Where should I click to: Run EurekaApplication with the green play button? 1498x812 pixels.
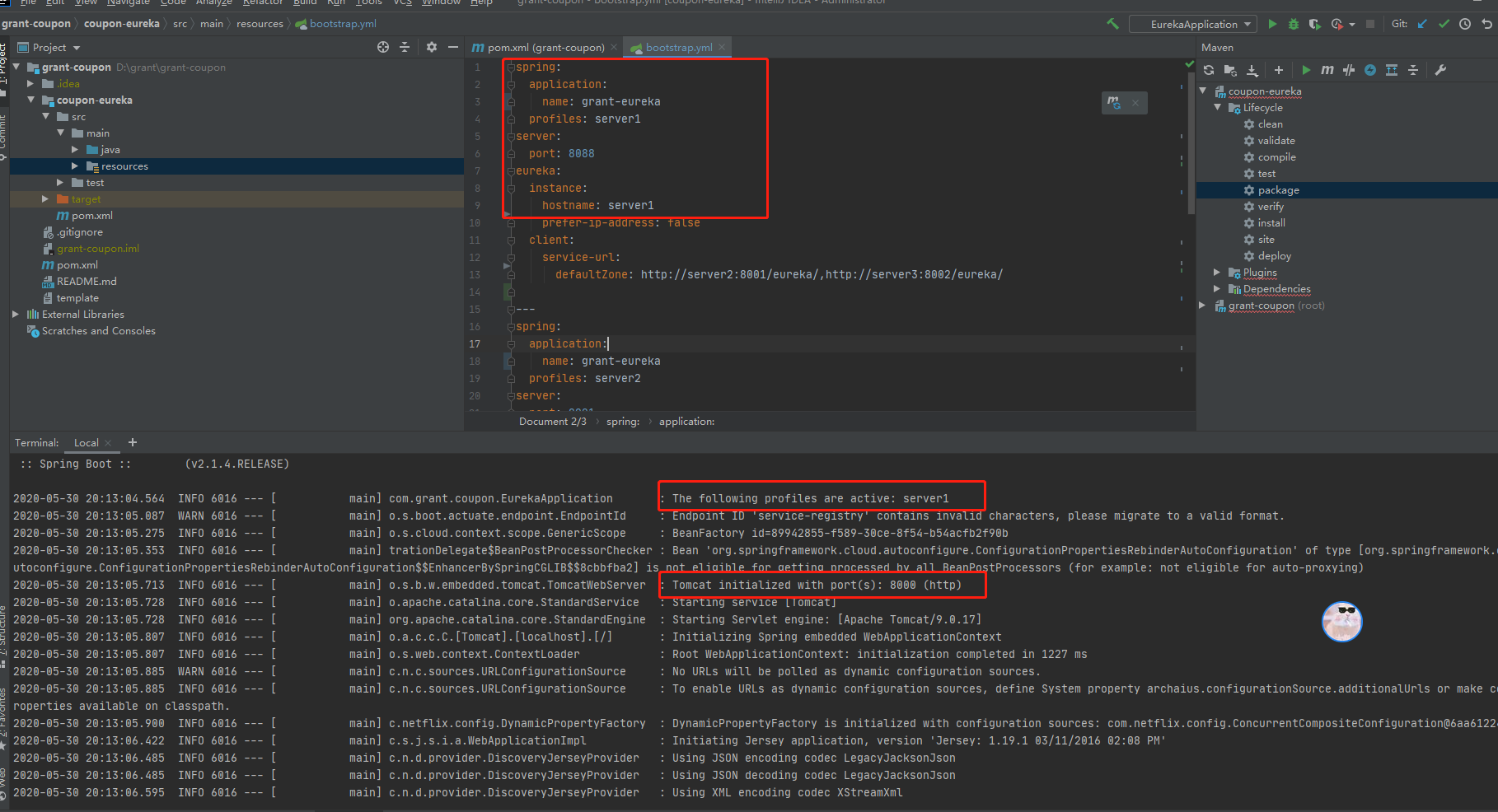1272,24
